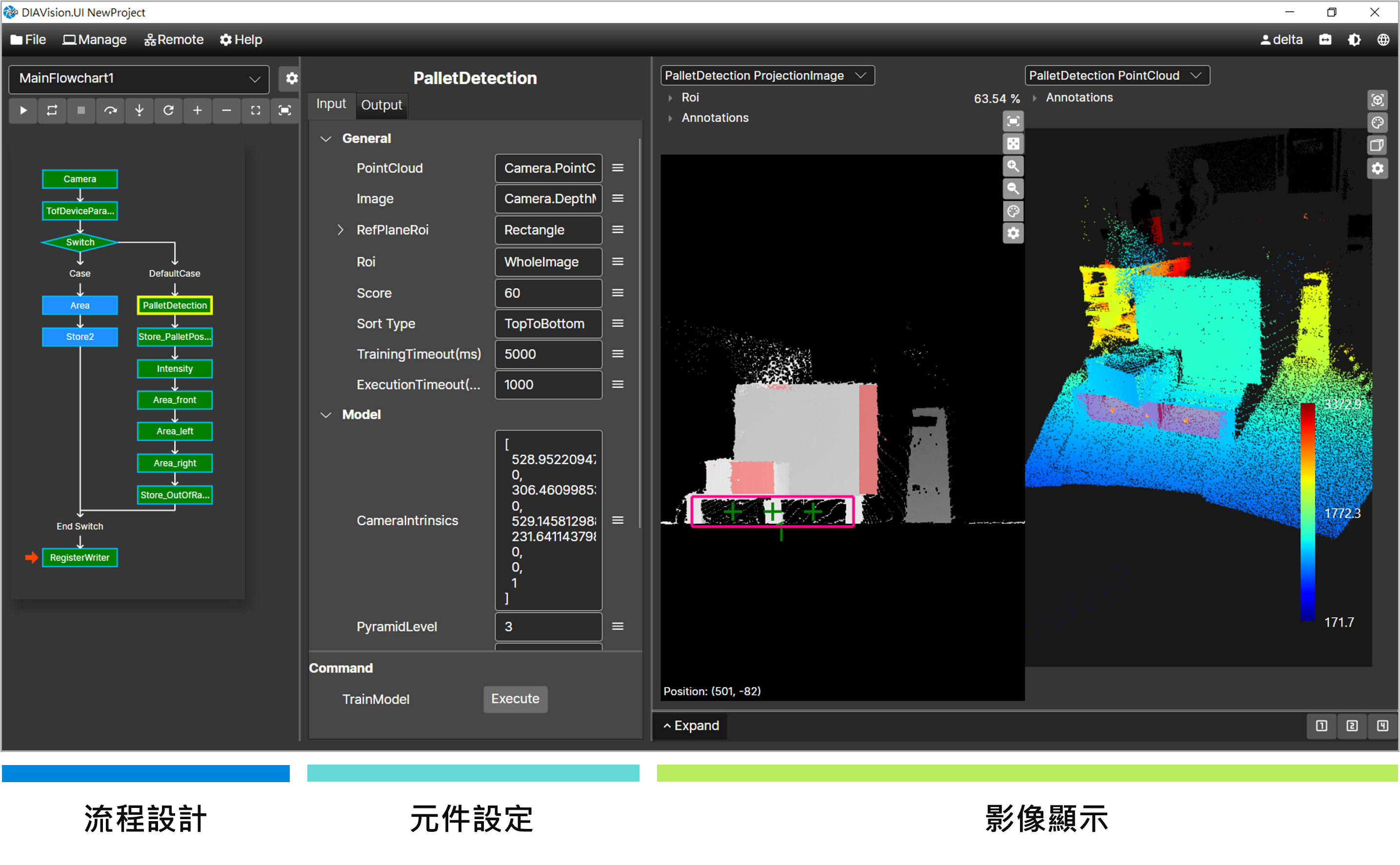Click the step over curved-arrow icon
The width and height of the screenshot is (1400, 865).
[x=110, y=110]
